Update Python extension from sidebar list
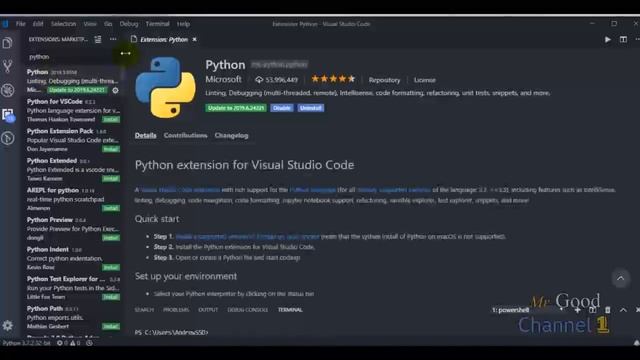This screenshot has height=360, width=640. [x=77, y=90]
